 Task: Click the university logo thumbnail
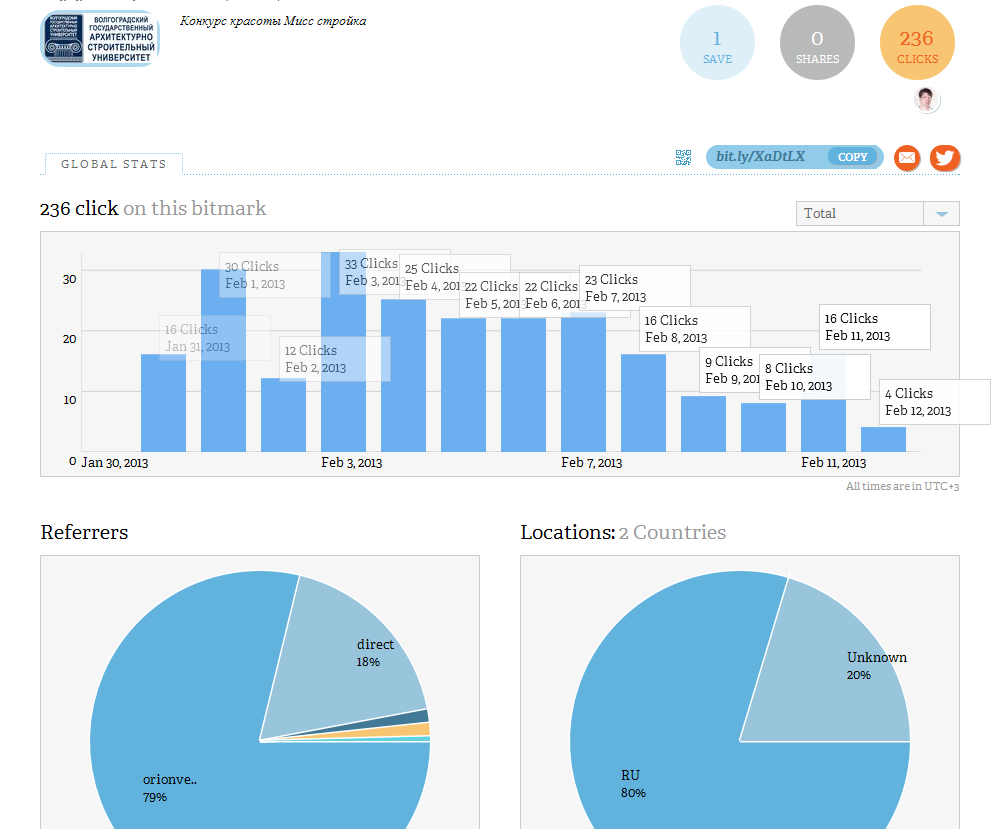pyautogui.click(x=100, y=38)
